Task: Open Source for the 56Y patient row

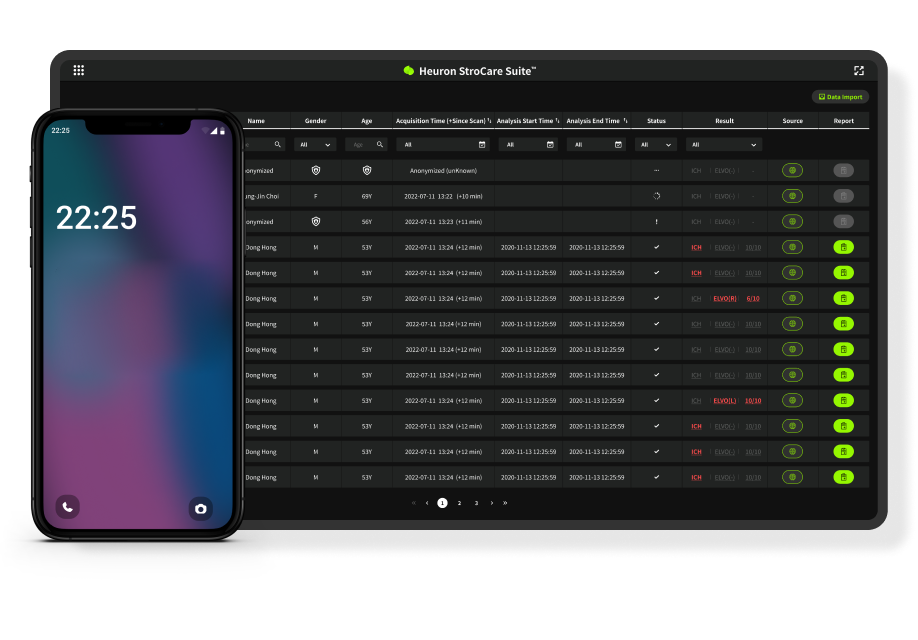Action: (x=792, y=222)
